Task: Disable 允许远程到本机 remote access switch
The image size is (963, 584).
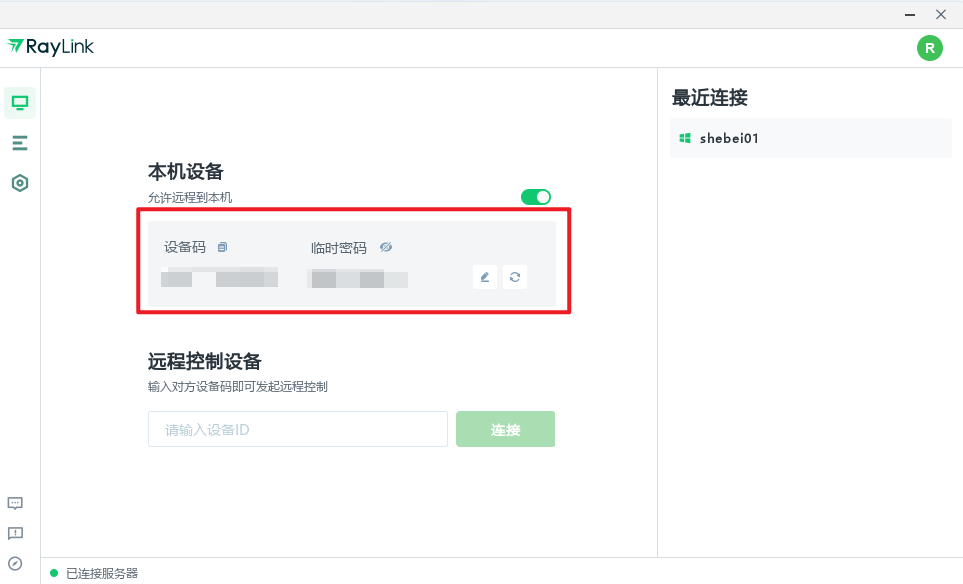Action: 536,197
